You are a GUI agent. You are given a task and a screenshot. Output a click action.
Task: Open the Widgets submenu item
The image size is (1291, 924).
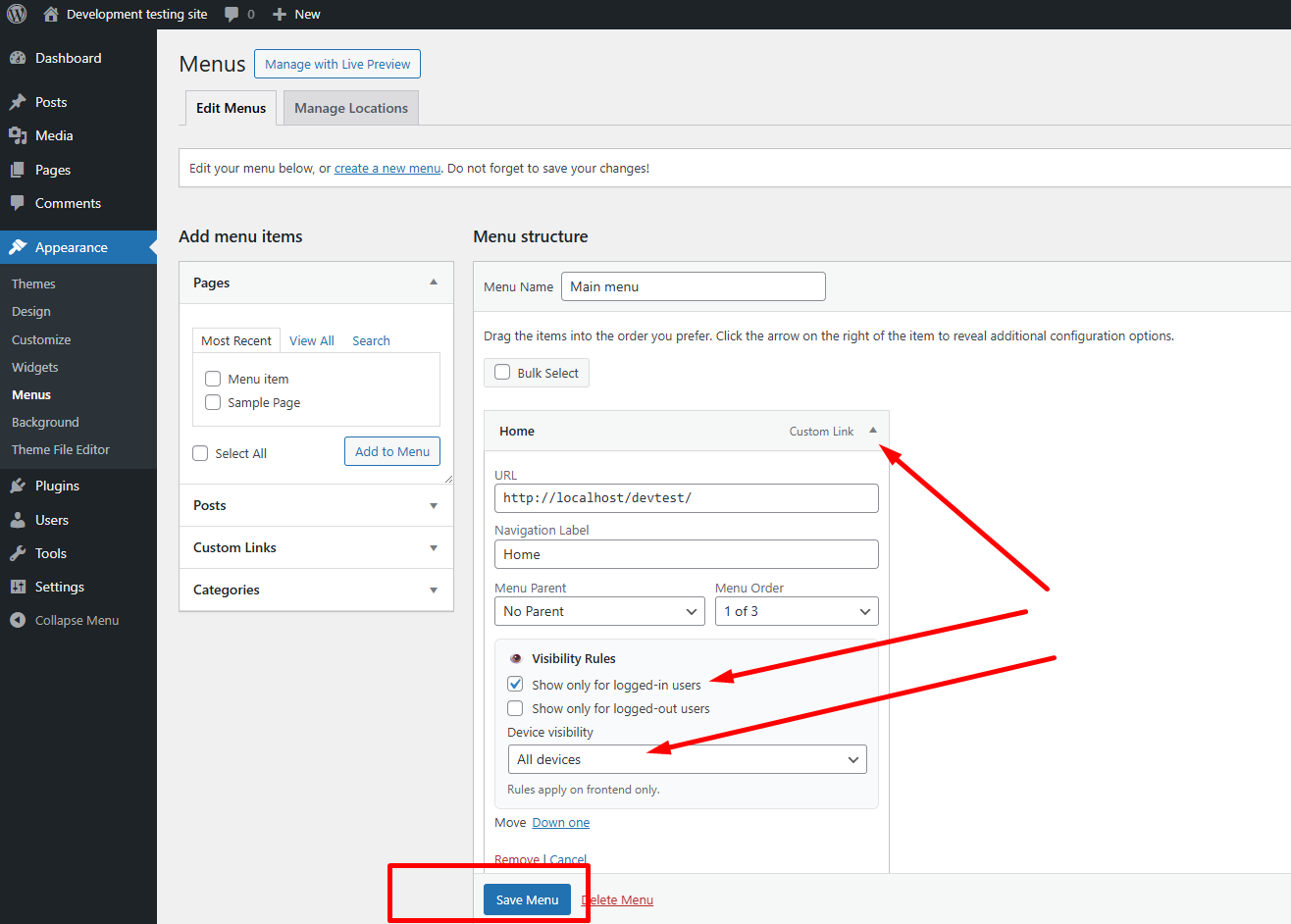(35, 367)
